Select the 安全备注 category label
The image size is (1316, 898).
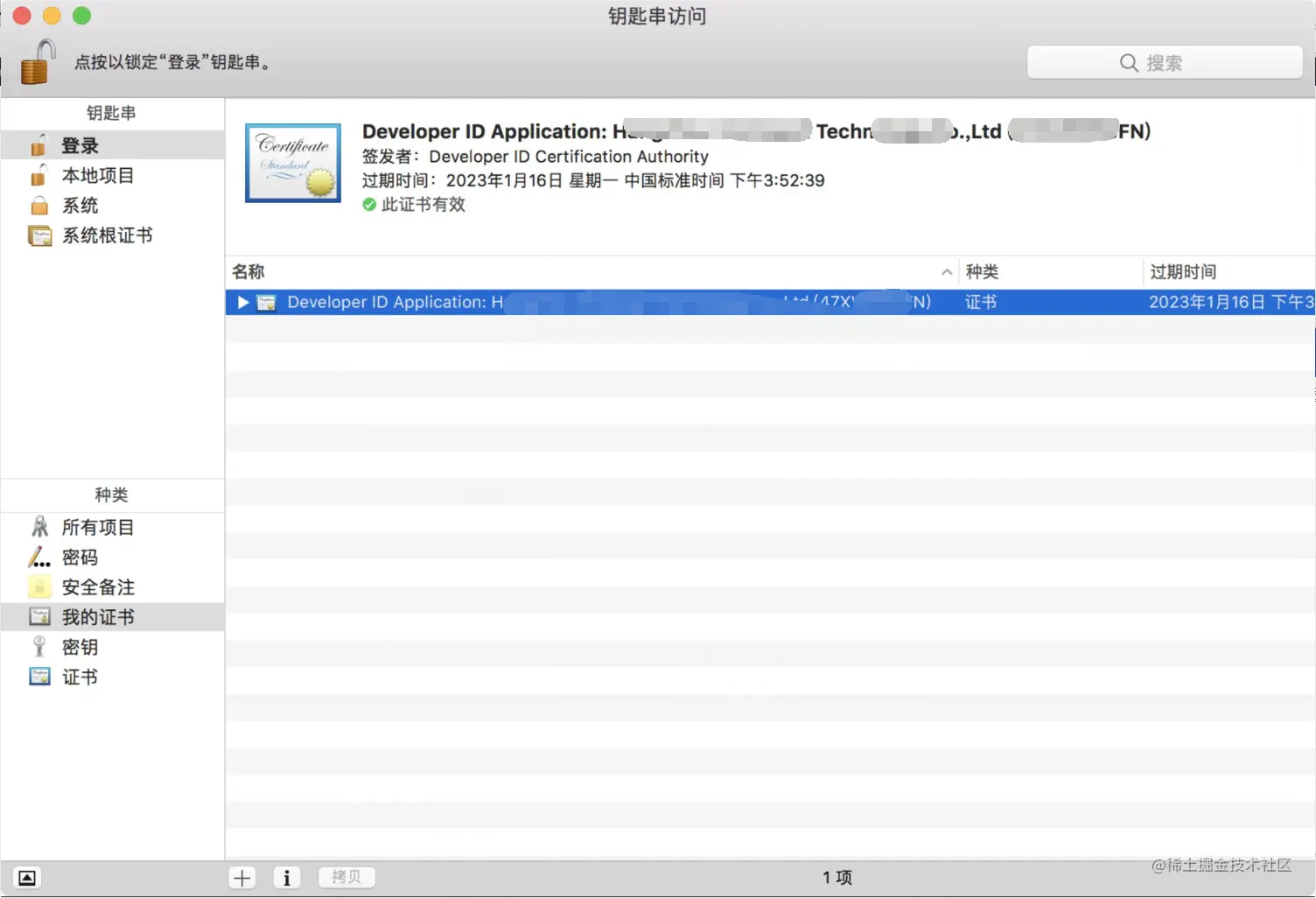(x=98, y=586)
